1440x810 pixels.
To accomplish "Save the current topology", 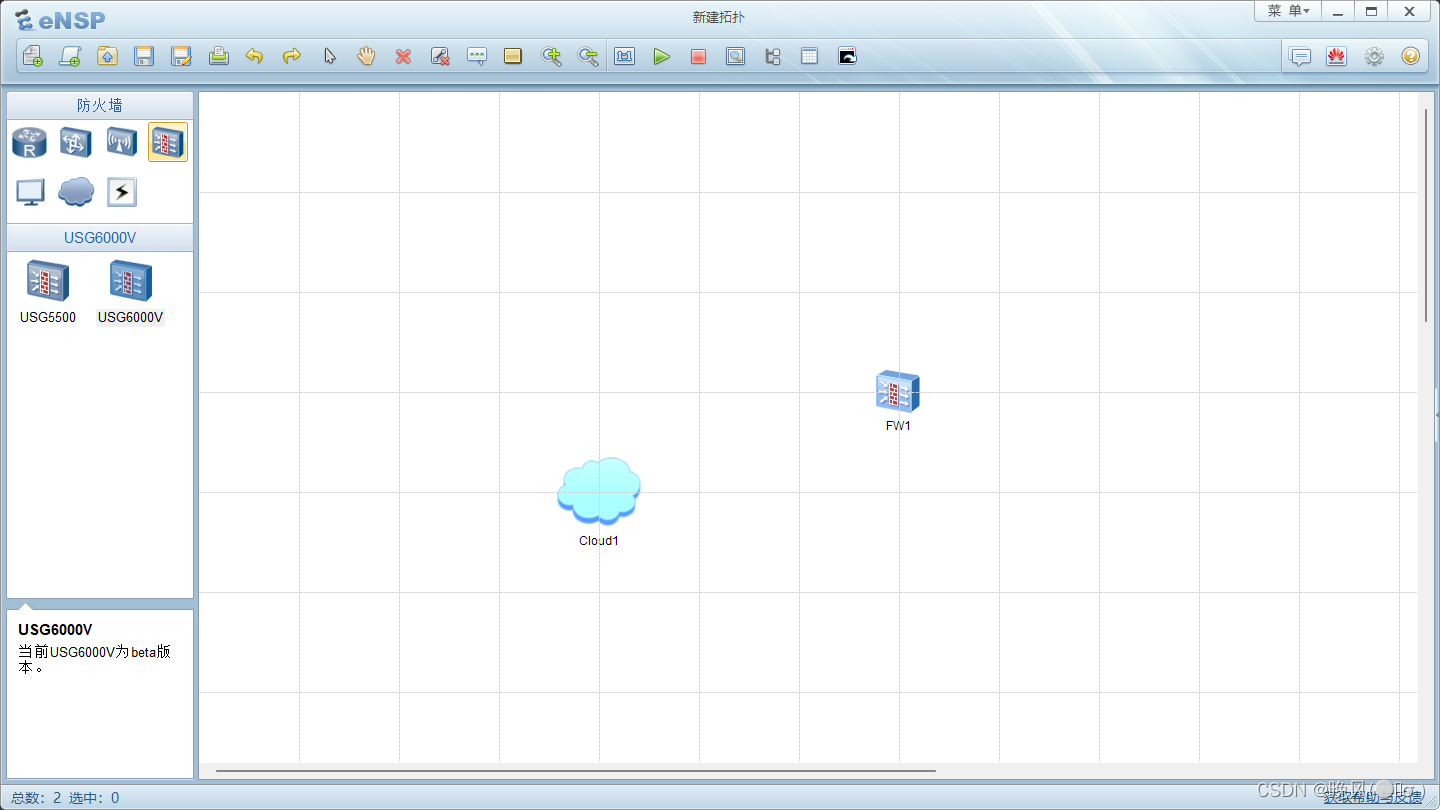I will pos(144,56).
